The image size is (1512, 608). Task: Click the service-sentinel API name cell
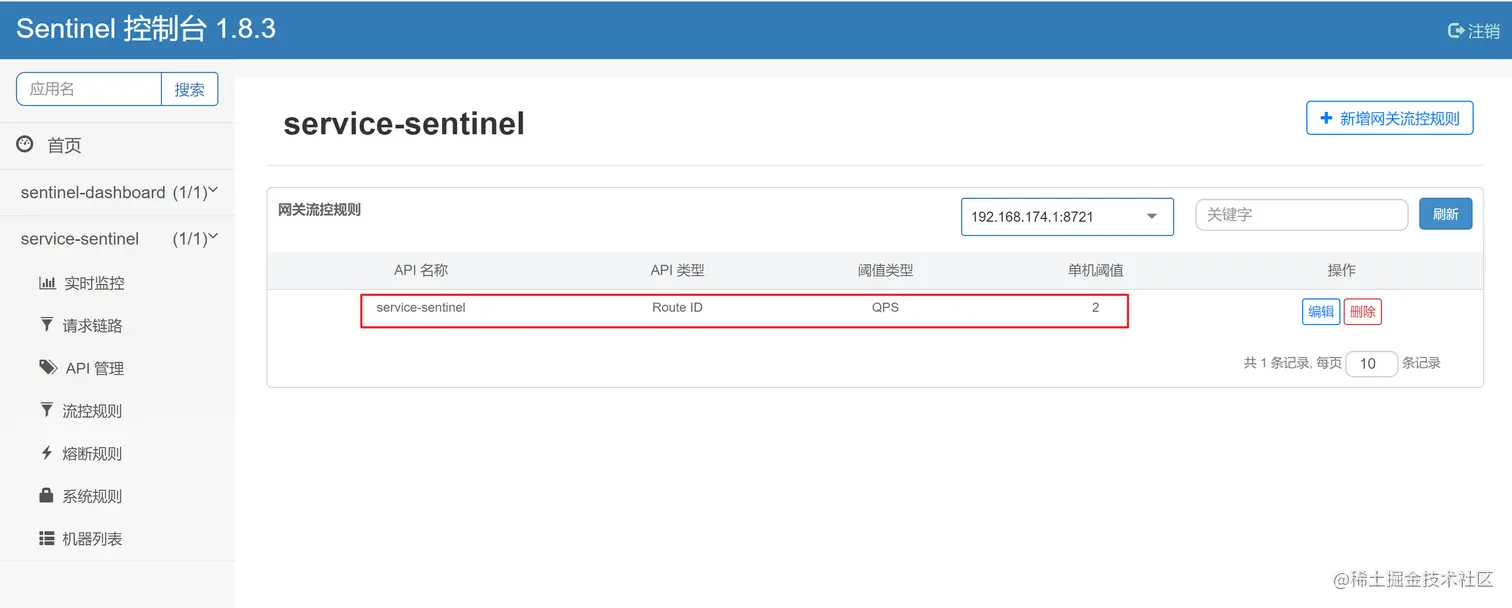tap(421, 307)
